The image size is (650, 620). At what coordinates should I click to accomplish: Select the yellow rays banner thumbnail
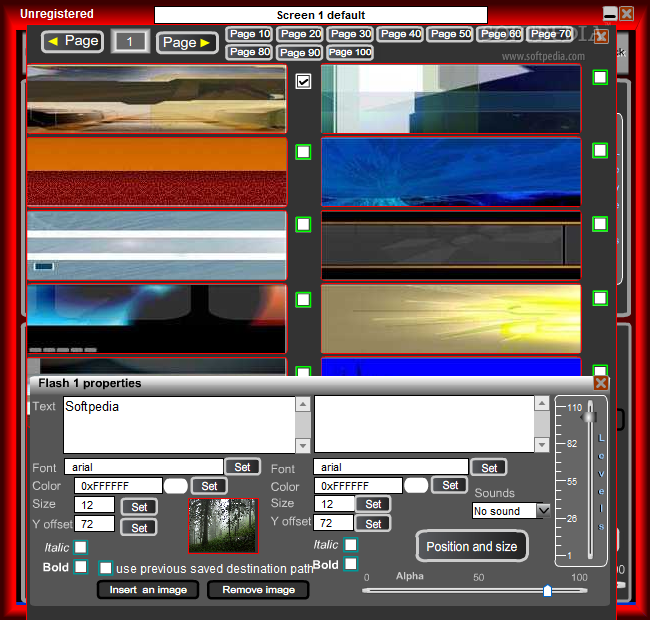[x=451, y=319]
